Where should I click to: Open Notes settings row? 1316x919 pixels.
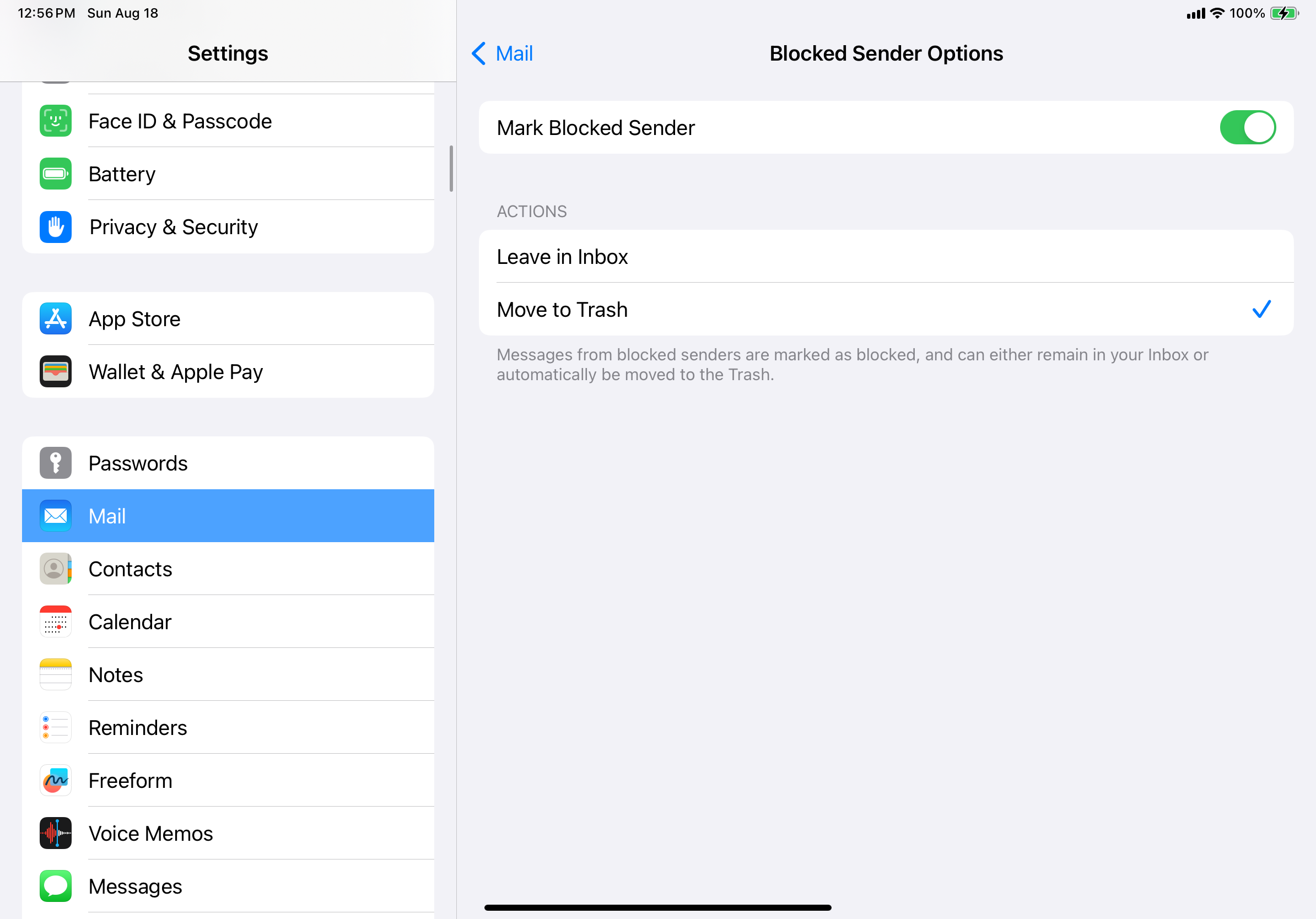228,674
